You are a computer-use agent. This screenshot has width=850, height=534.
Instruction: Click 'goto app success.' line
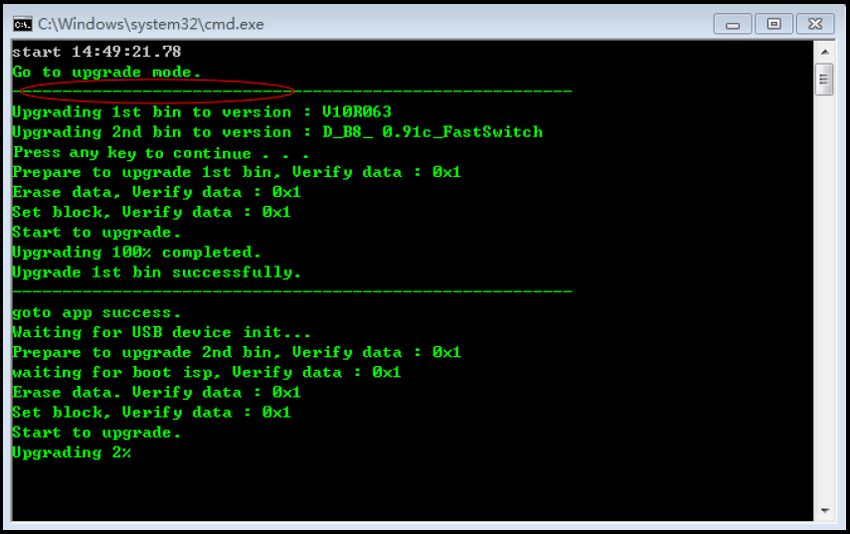(x=96, y=313)
